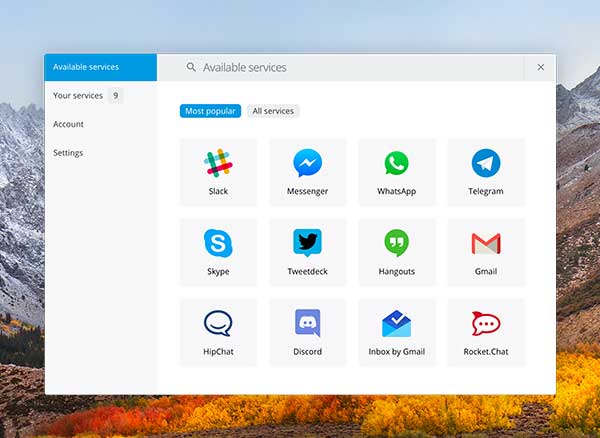Screen dimensions: 600x438
Task: Open the Telegram service tile
Action: [x=486, y=173]
